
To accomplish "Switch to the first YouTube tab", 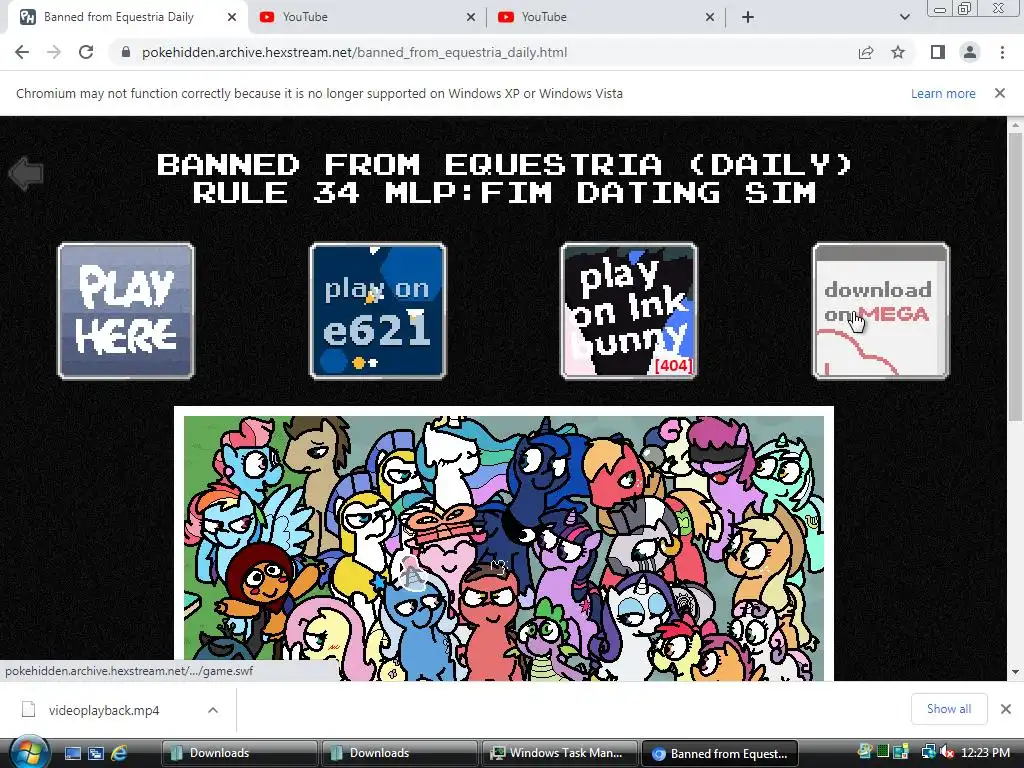I will [367, 17].
